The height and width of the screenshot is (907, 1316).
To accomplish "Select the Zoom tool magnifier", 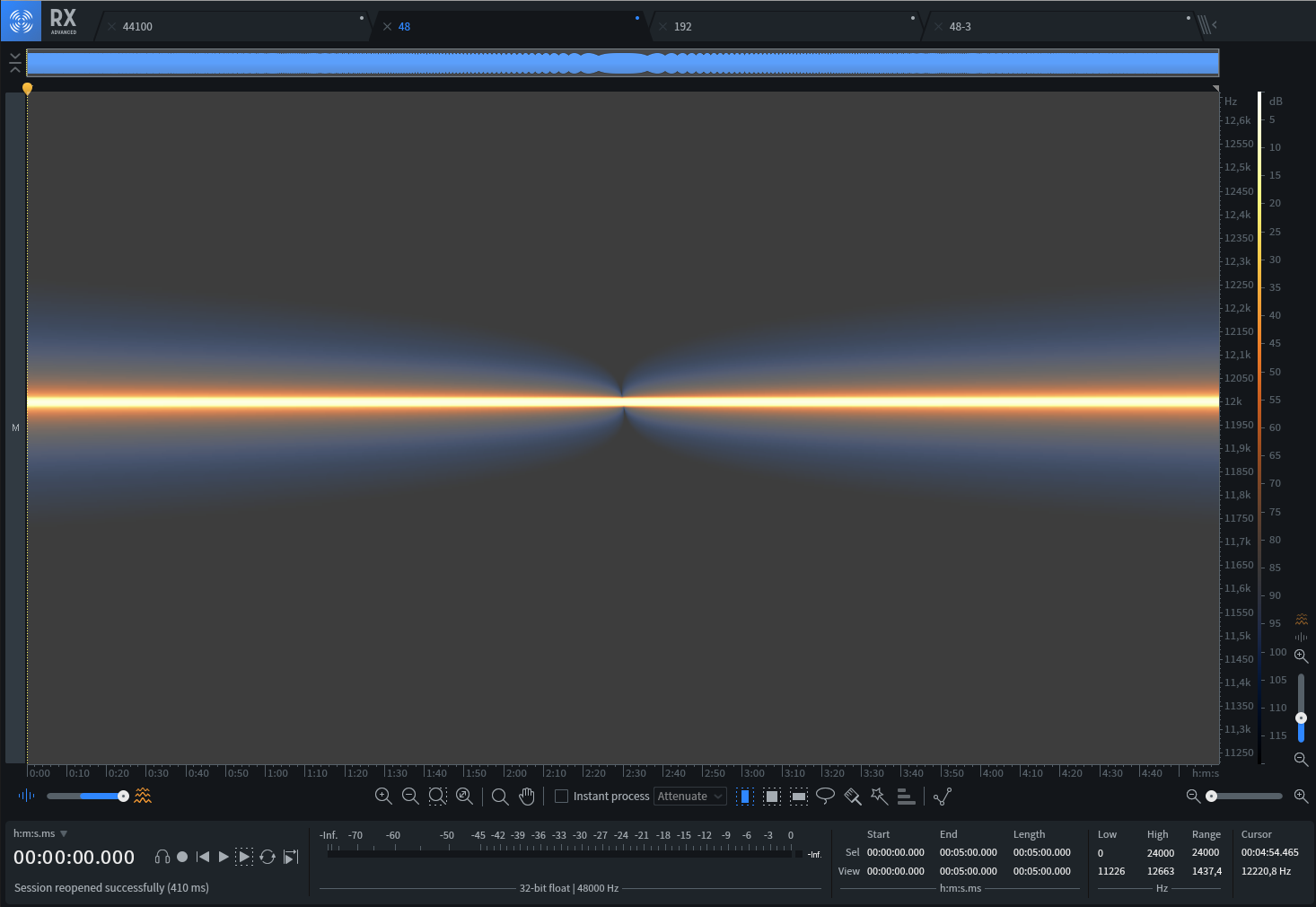I will [x=500, y=796].
